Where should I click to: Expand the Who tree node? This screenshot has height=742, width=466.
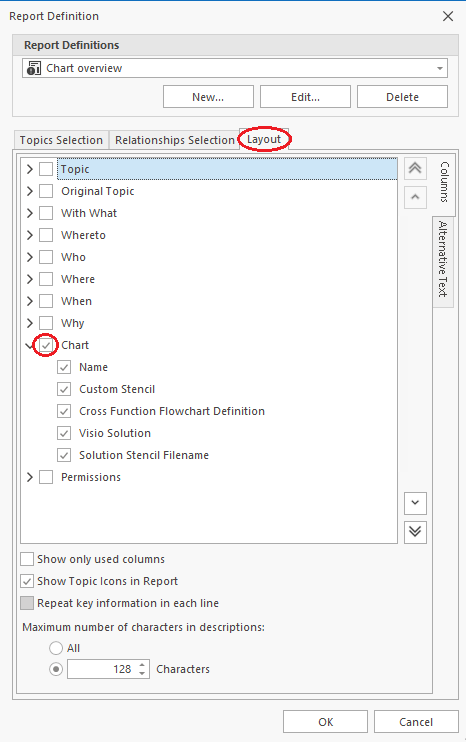(30, 257)
